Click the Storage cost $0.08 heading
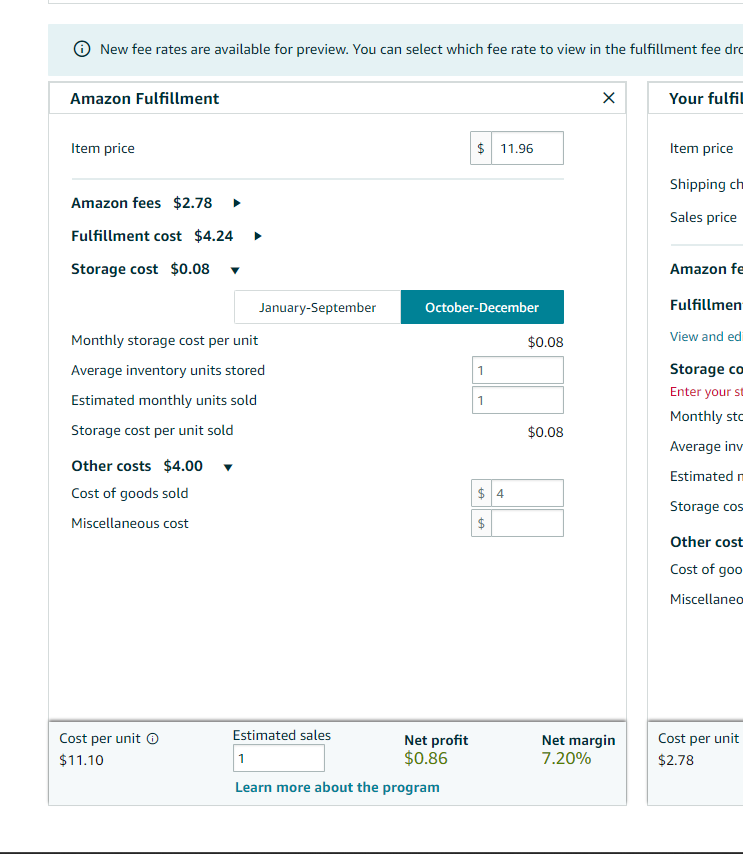Screen dimensions: 743x854 (141, 269)
